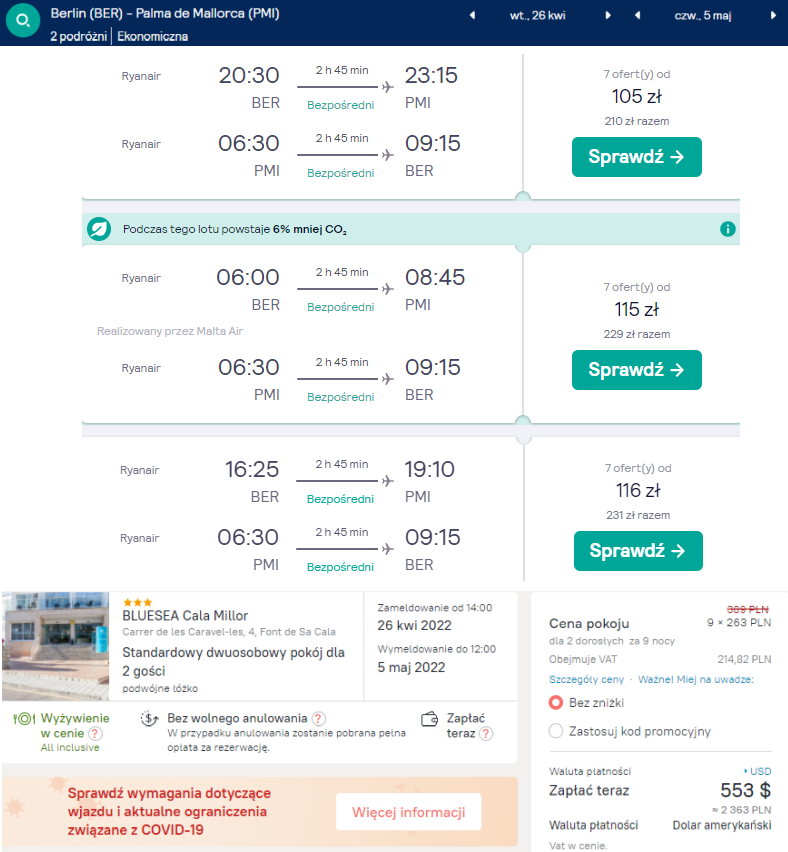Select the Bez zniżki radio option
The width and height of the screenshot is (788, 852).
coord(557,702)
